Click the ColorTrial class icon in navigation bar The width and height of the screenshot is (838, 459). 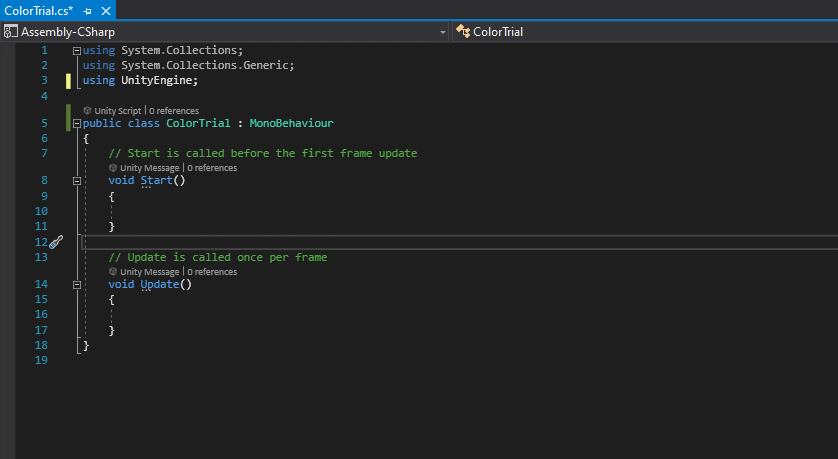(463, 32)
